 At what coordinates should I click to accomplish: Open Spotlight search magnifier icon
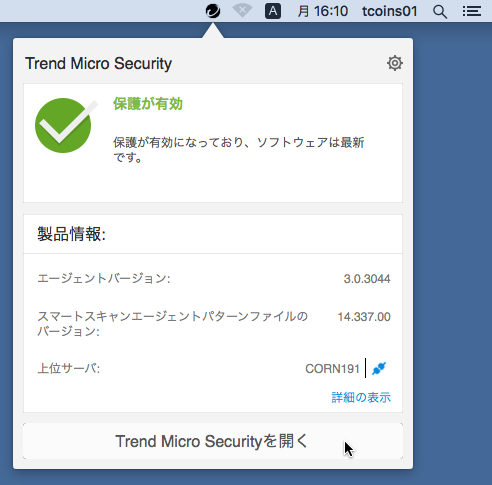pyautogui.click(x=440, y=12)
